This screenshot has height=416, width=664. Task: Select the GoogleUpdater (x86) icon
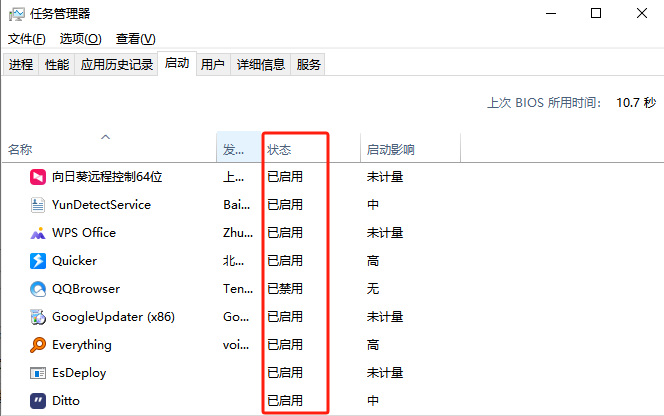pyautogui.click(x=37, y=317)
